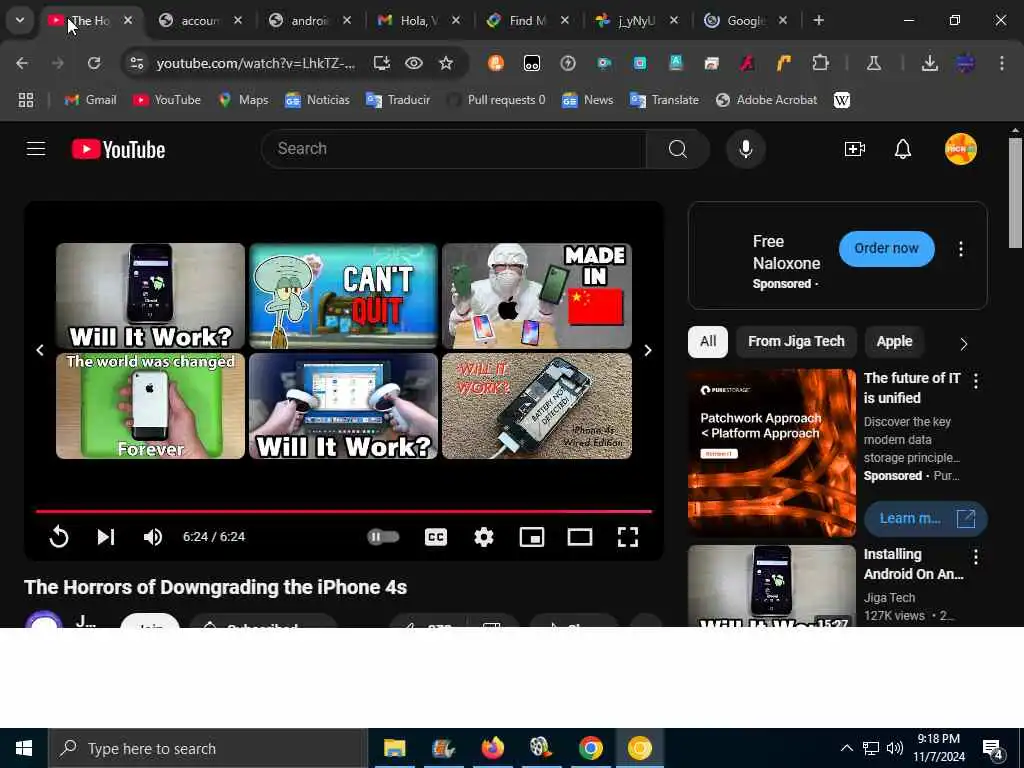Open Chrome three-dot menu
This screenshot has height=768, width=1024.
[1001, 63]
